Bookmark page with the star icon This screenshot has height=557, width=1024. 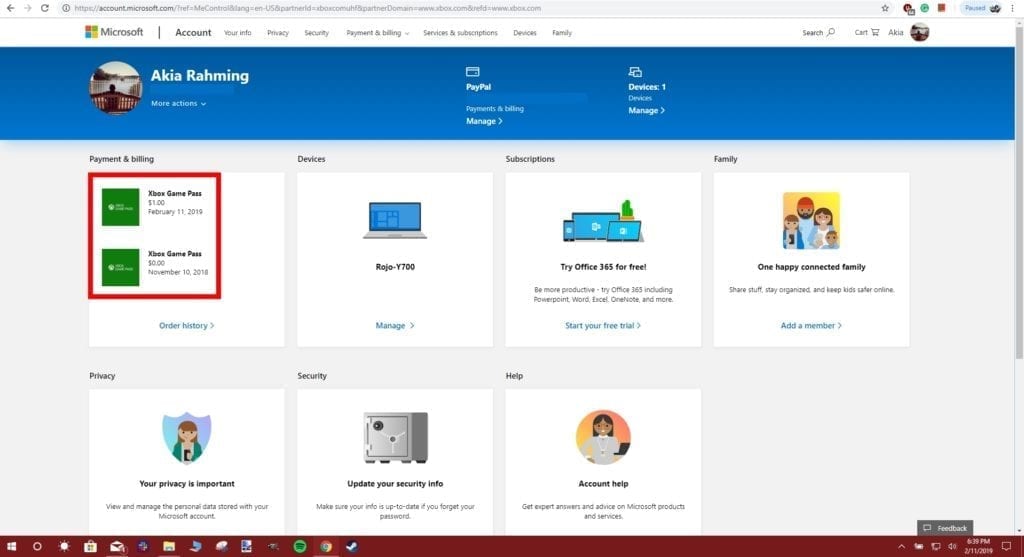[885, 8]
